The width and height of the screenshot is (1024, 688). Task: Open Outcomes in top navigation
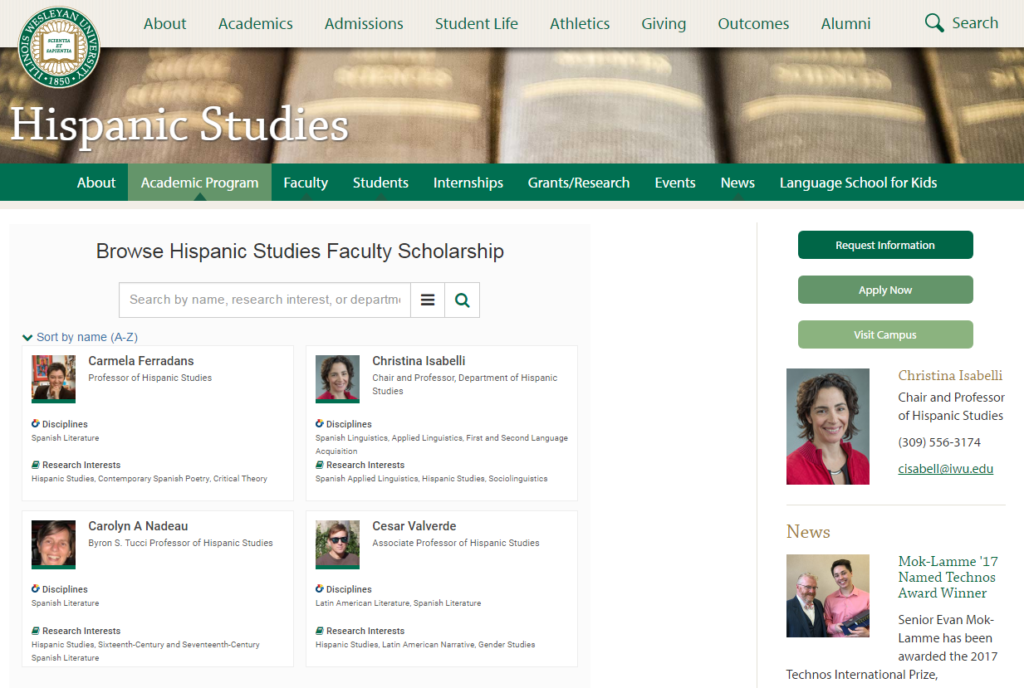753,23
